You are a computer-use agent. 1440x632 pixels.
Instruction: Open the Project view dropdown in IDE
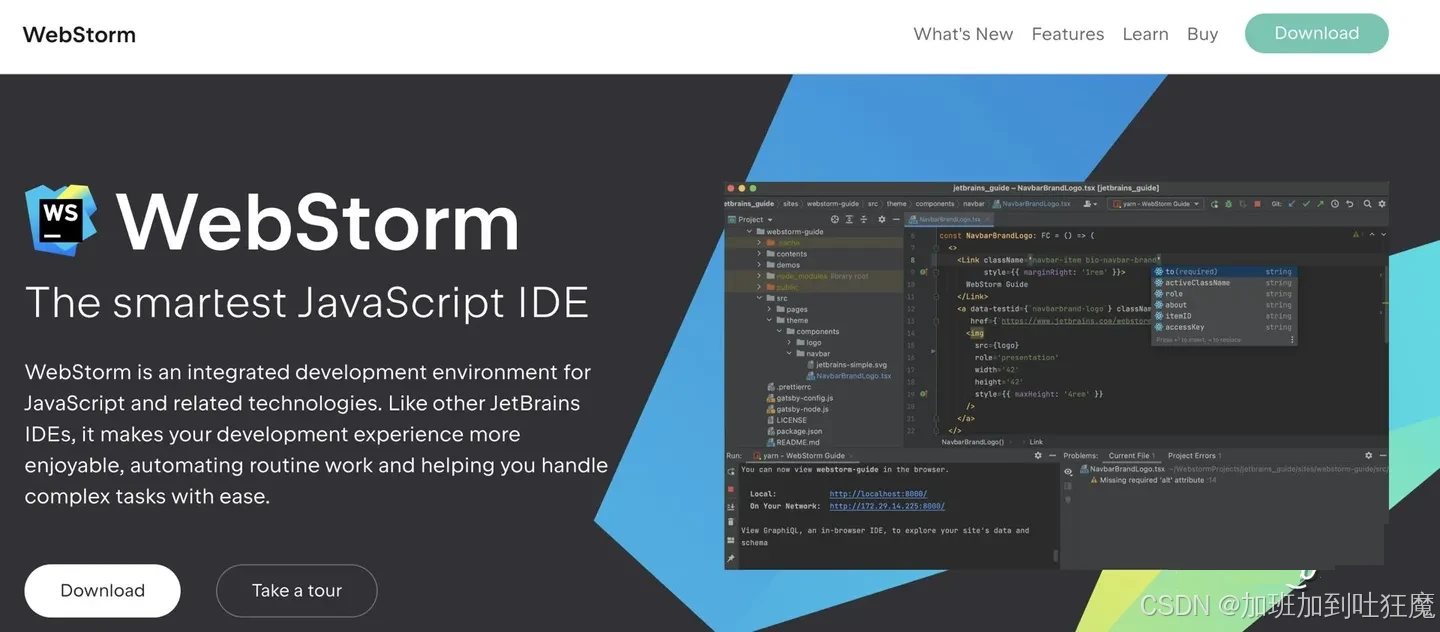pyautogui.click(x=751, y=219)
